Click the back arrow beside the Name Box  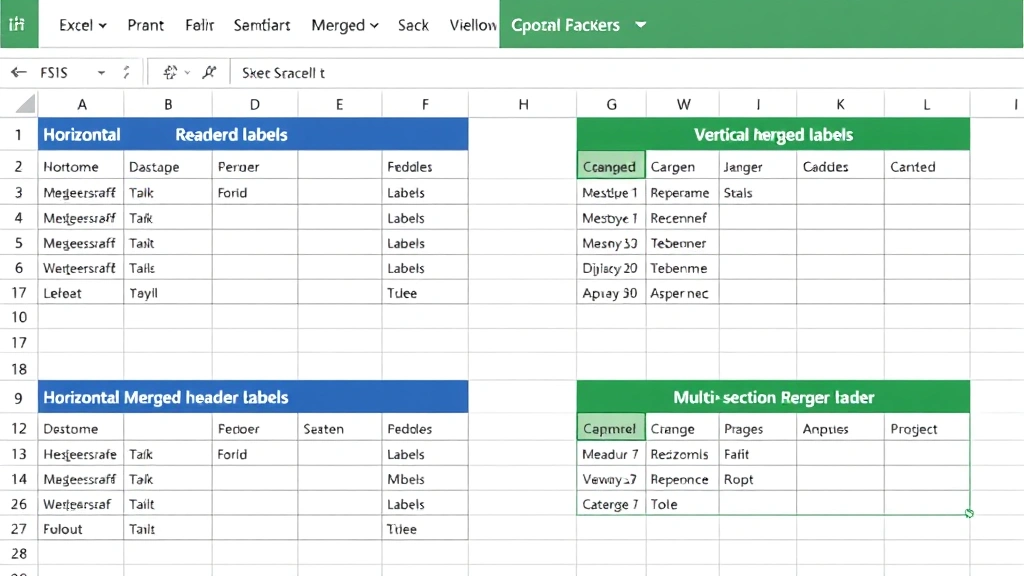click(19, 72)
